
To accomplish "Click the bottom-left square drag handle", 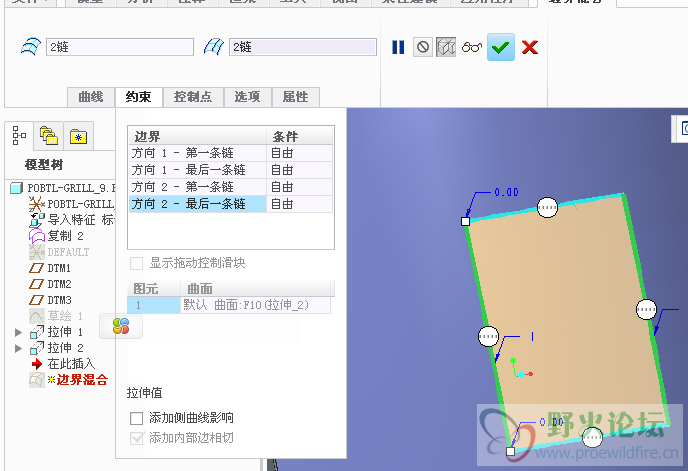I will 510,451.
